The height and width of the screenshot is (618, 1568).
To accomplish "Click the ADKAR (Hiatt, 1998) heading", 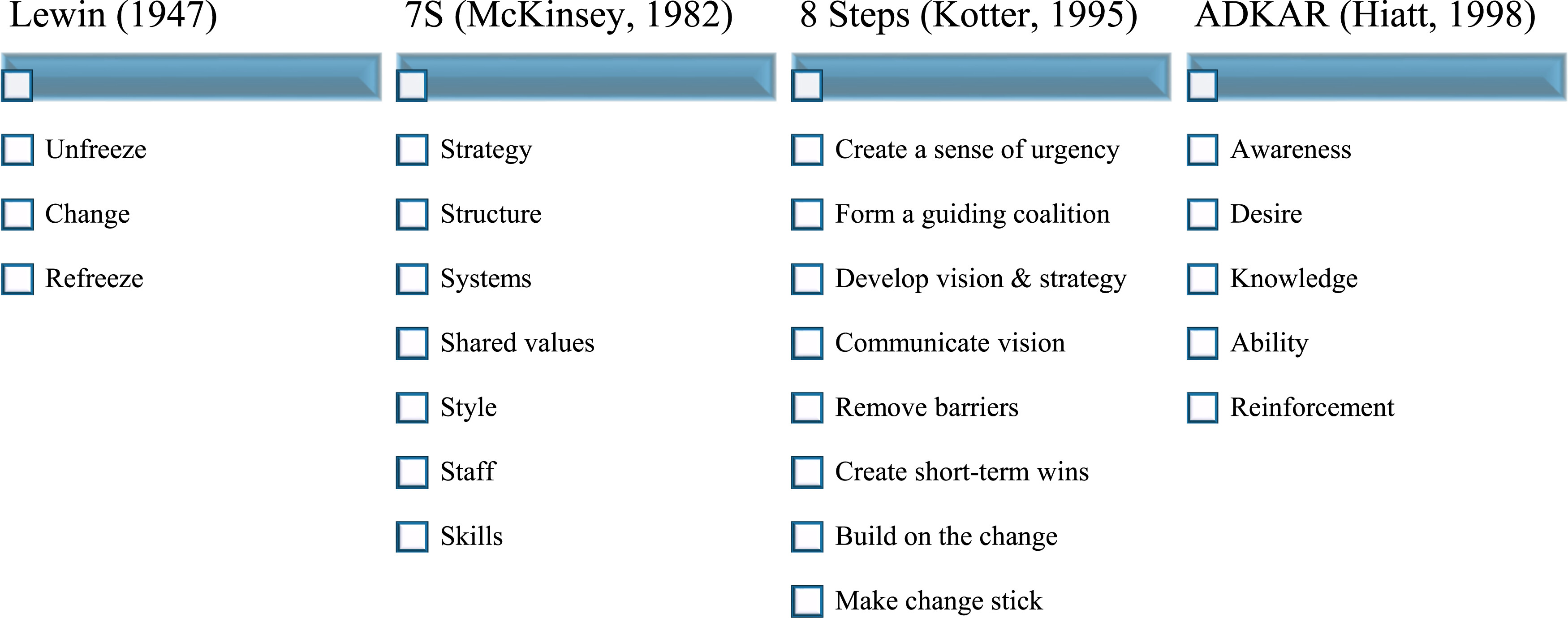I will (1365, 15).
